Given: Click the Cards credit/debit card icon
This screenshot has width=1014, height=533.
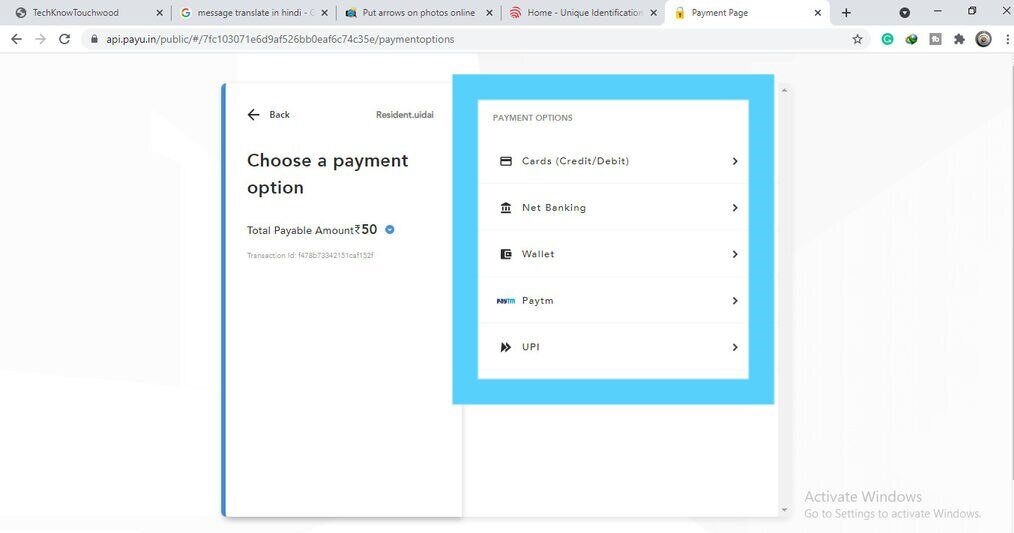Looking at the screenshot, I should (506, 161).
